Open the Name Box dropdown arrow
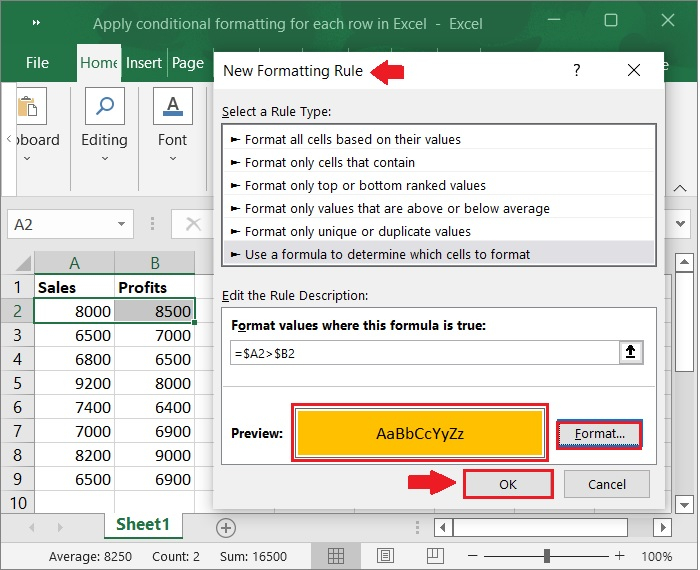 pos(121,224)
